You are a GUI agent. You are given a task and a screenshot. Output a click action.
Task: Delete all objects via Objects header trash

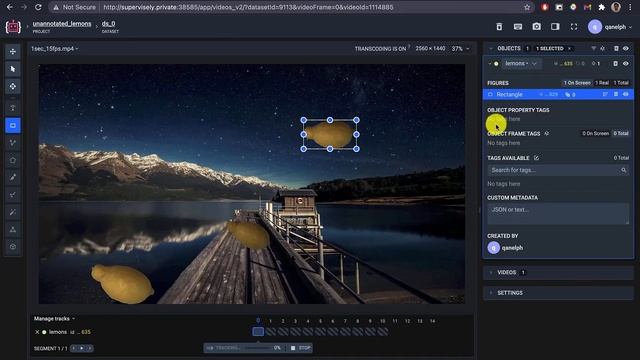point(616,49)
